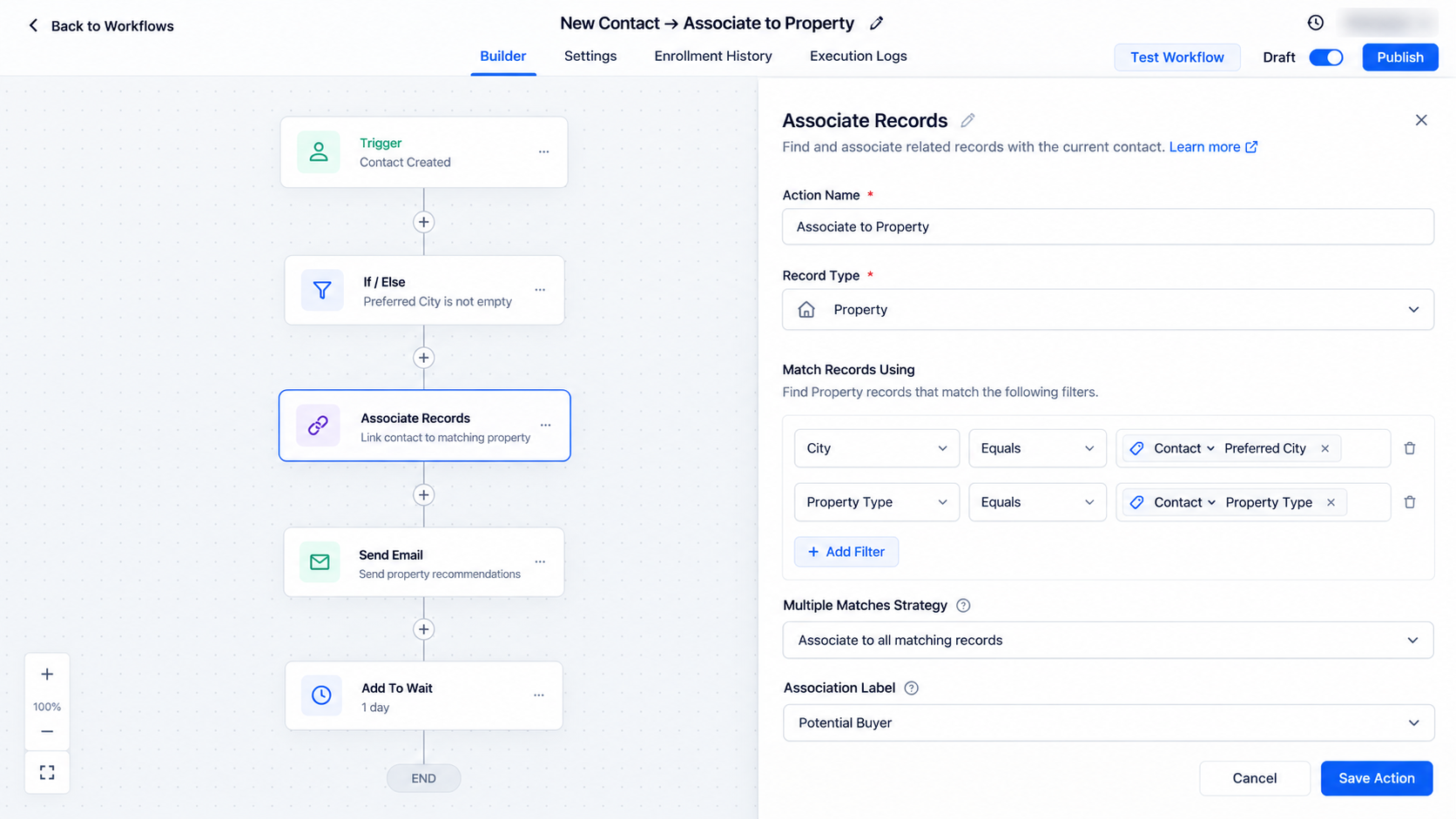Open the Equals operator for City
The height and width of the screenshot is (819, 1456).
1037,448
